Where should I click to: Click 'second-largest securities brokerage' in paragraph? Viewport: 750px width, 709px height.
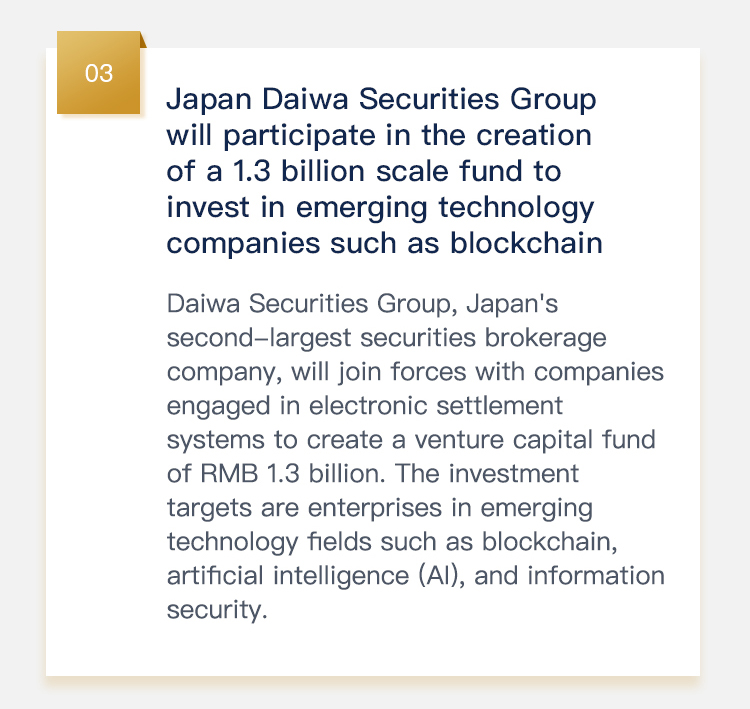[x=386, y=338]
